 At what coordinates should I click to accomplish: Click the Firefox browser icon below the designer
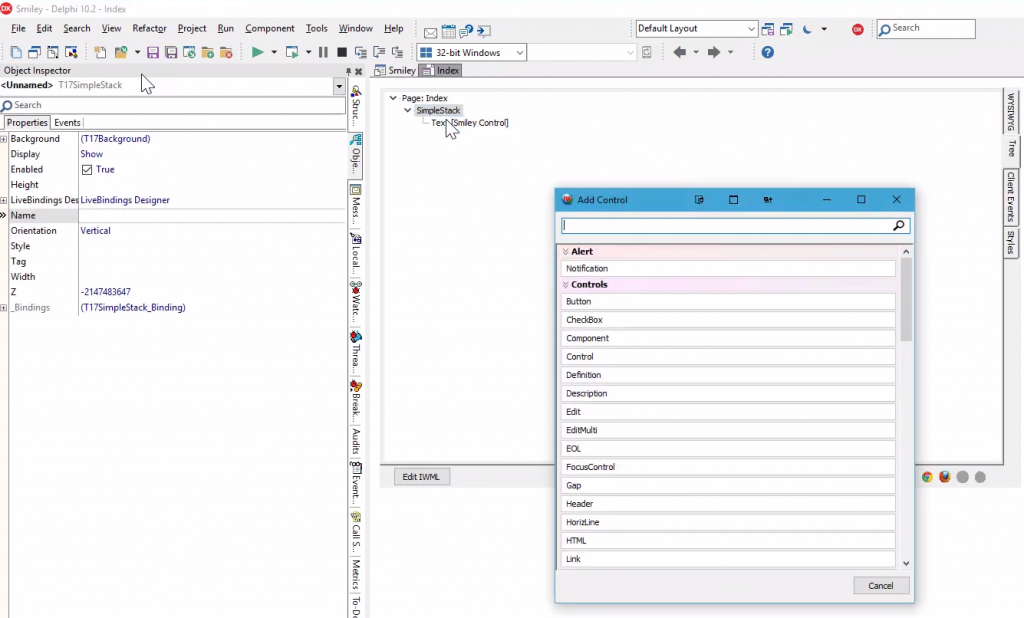tap(944, 477)
